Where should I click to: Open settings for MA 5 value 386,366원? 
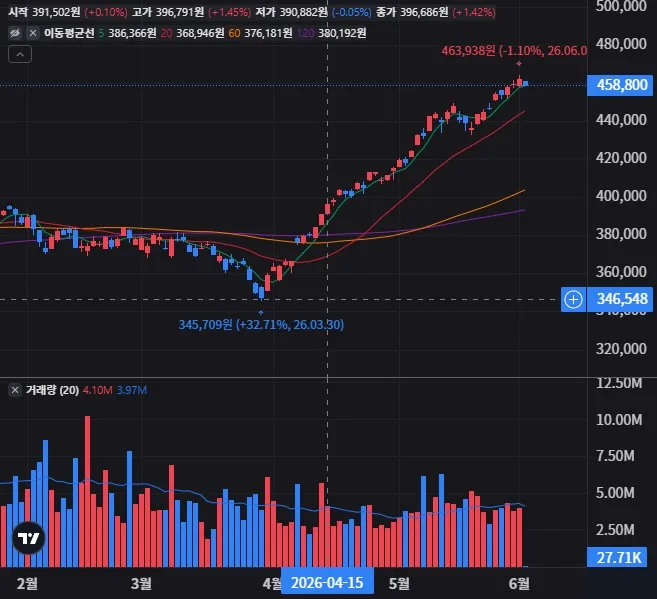[132, 33]
